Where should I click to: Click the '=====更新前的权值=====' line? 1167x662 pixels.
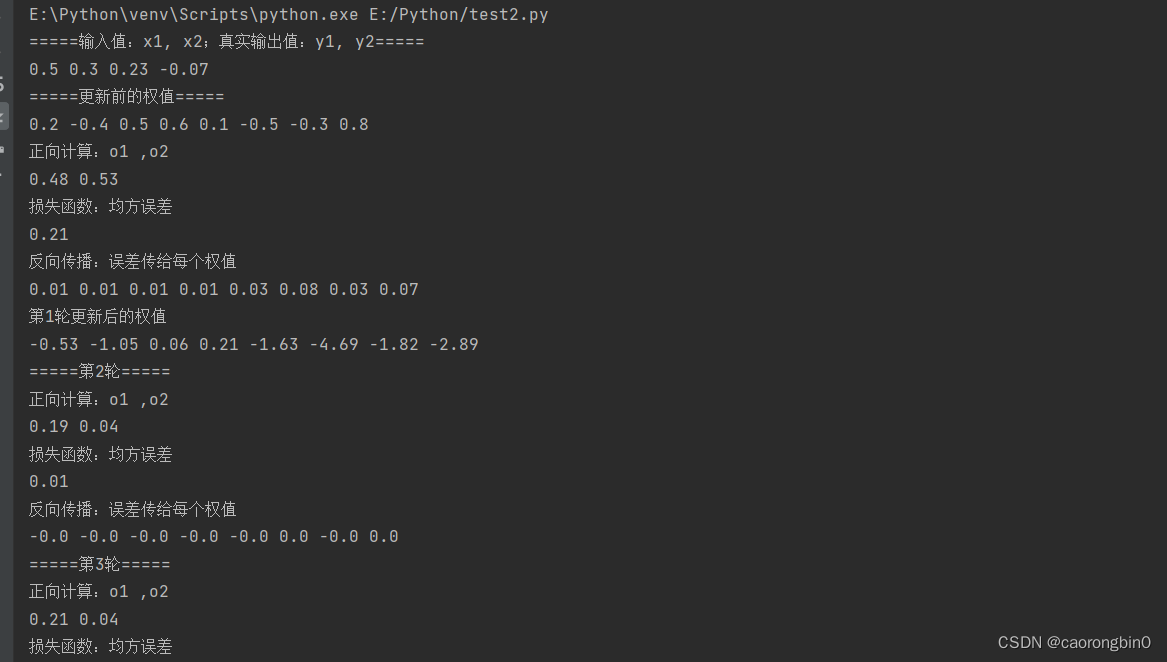[x=127, y=97]
